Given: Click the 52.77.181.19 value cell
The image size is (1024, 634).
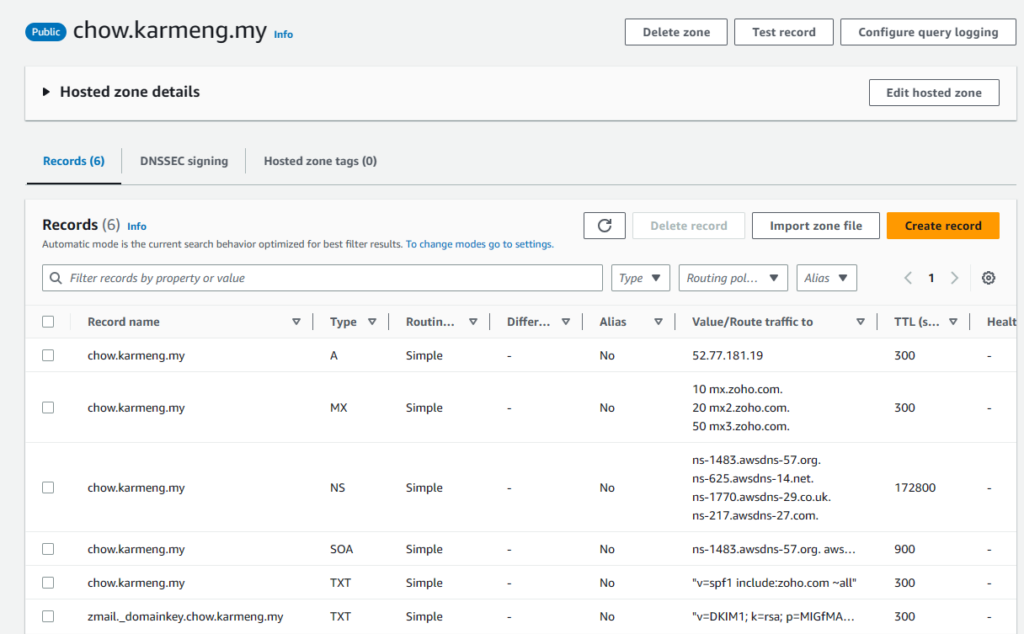Looking at the screenshot, I should click(x=728, y=355).
